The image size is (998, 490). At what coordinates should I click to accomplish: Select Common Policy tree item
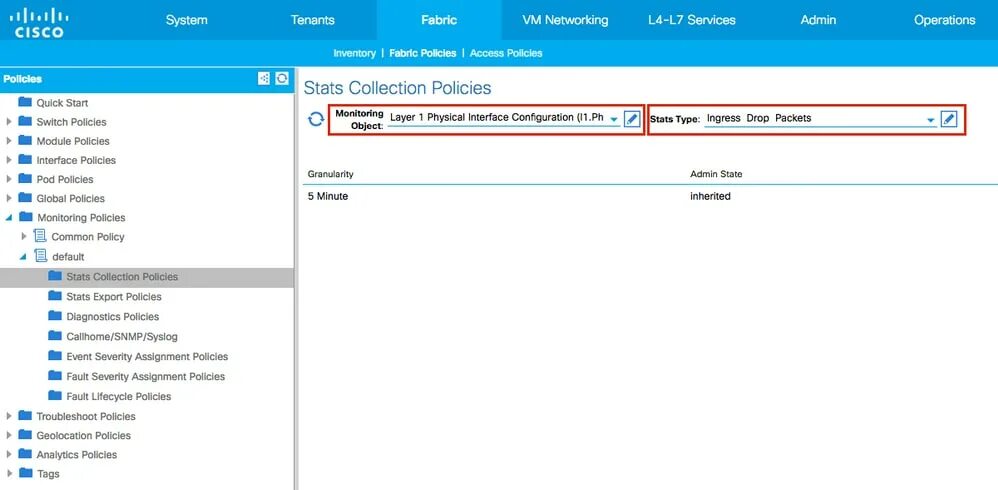[x=88, y=237]
